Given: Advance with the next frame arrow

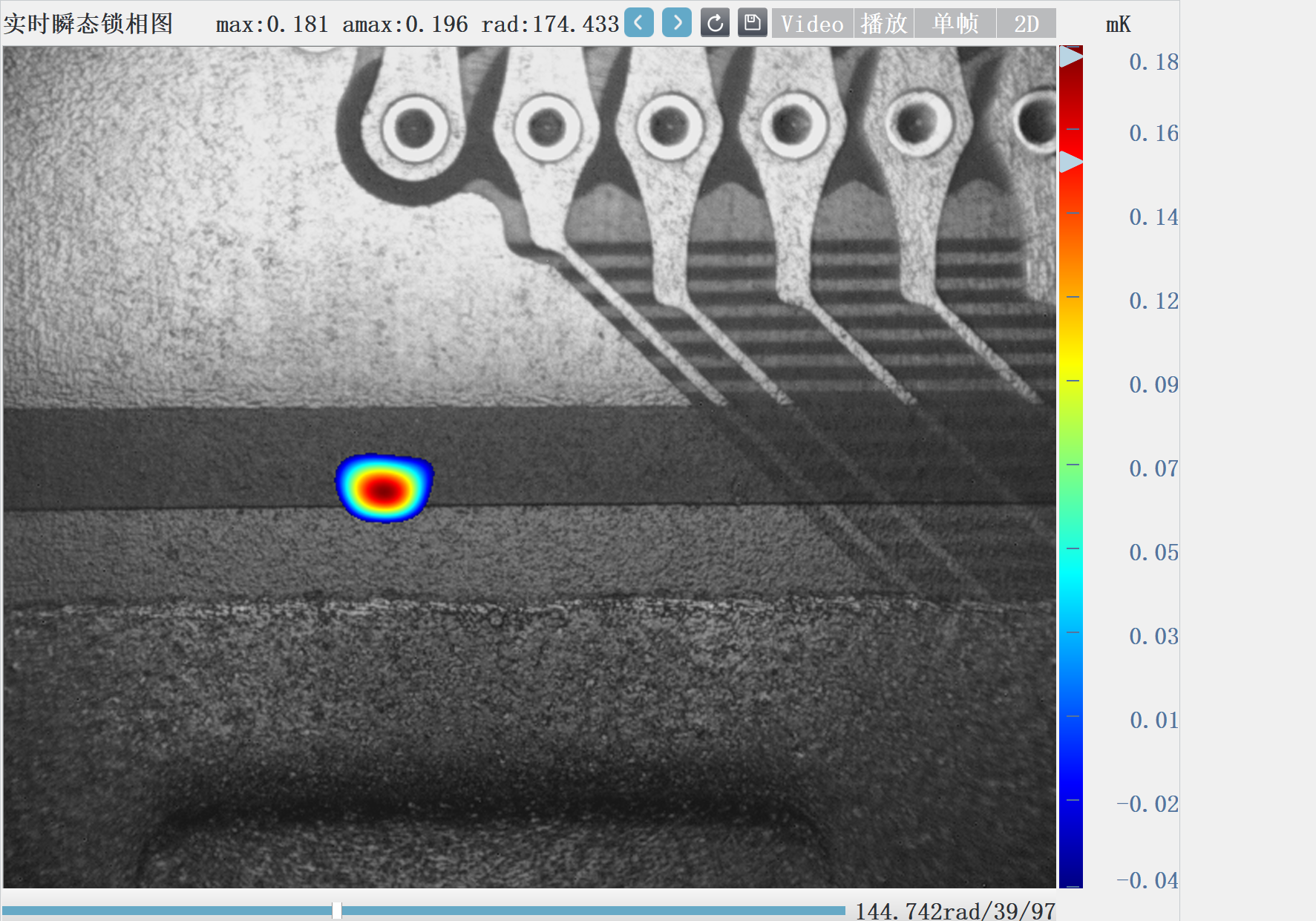Looking at the screenshot, I should click(677, 22).
